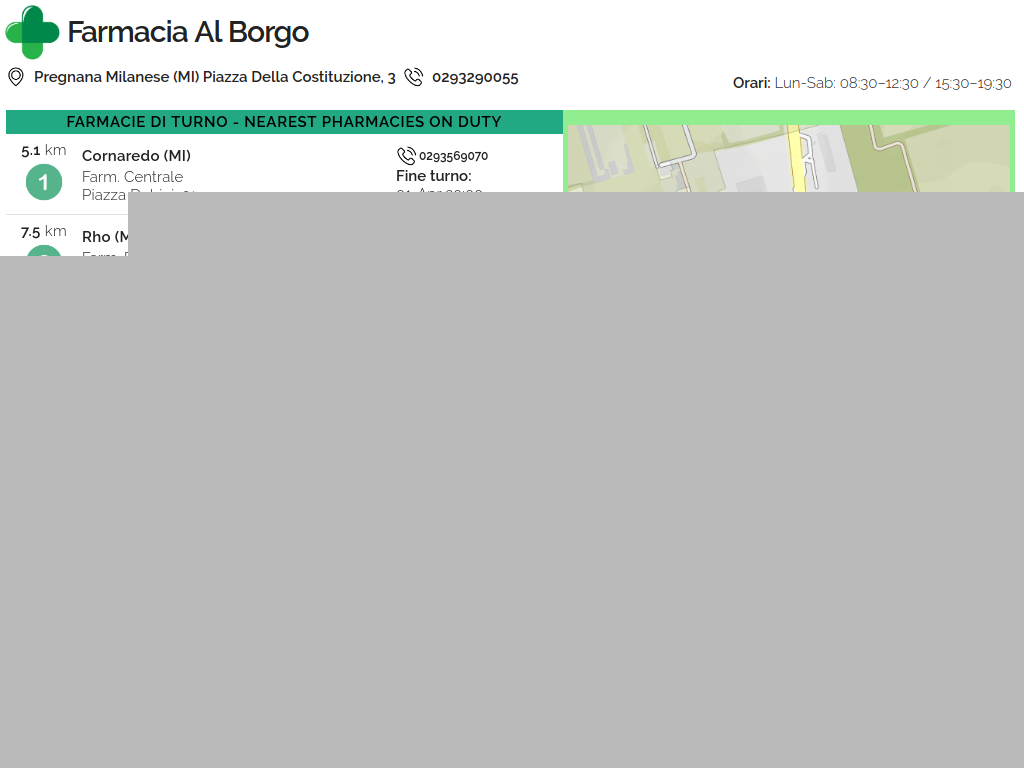The width and height of the screenshot is (1024, 768).
Task: Select the Cornaredo (MI) pharmacy entry
Action: [x=136, y=156]
